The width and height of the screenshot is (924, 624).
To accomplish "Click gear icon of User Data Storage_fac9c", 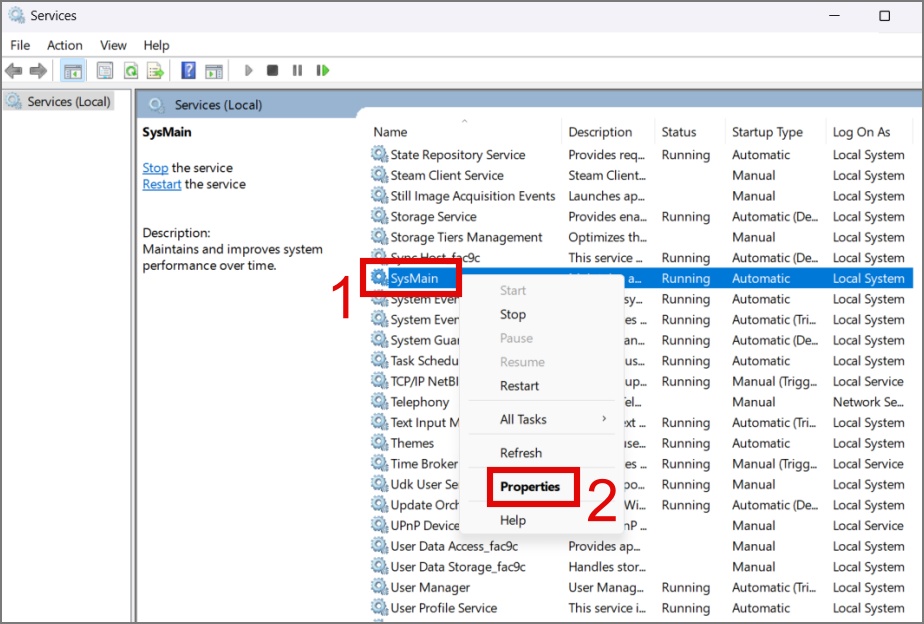I will tap(379, 567).
